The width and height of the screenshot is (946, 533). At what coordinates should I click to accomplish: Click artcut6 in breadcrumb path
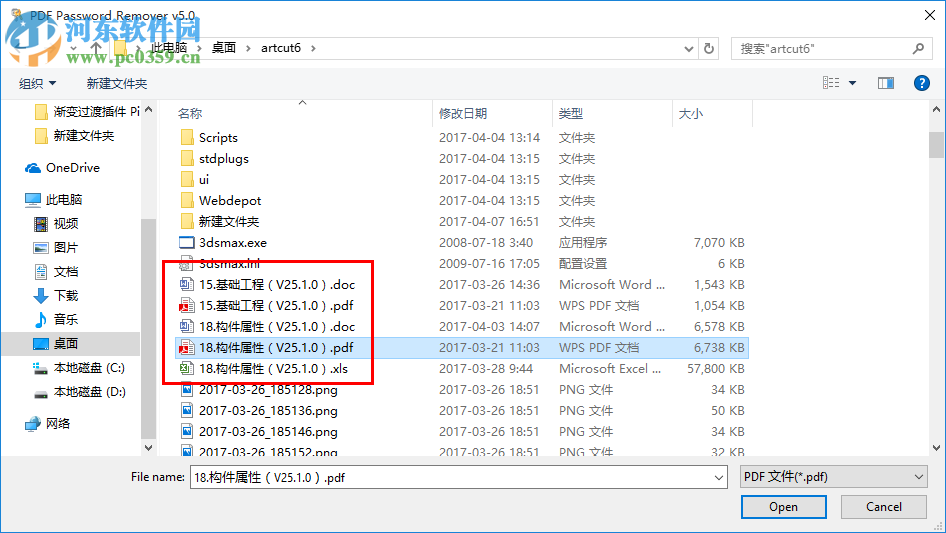point(281,48)
